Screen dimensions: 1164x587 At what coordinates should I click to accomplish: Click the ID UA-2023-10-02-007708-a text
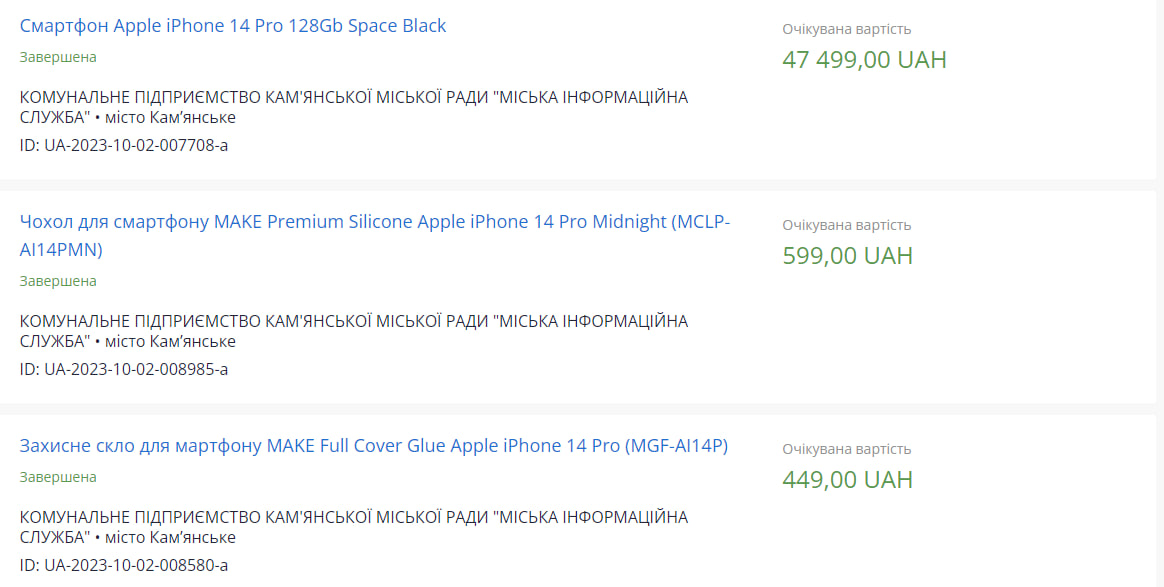(x=124, y=146)
